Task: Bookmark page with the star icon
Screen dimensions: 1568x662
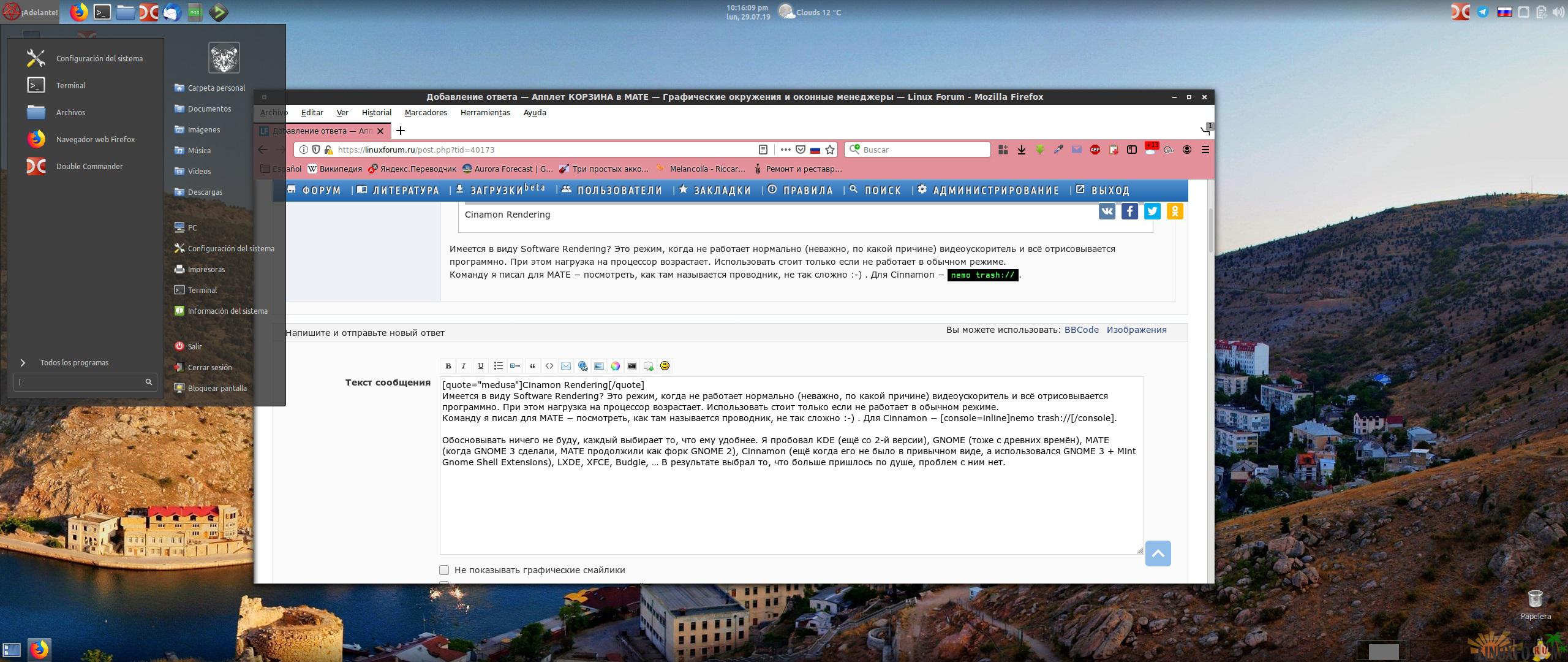Action: click(x=830, y=150)
